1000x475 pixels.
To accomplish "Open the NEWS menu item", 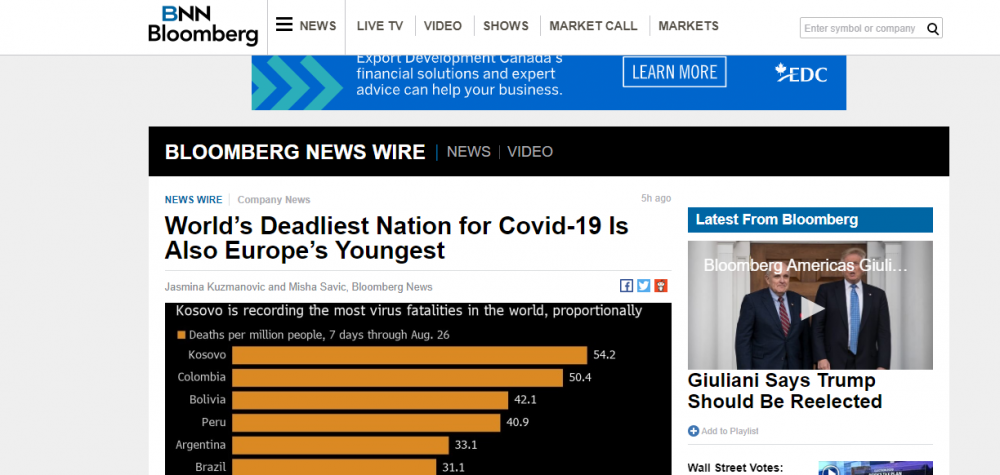I will coord(318,26).
